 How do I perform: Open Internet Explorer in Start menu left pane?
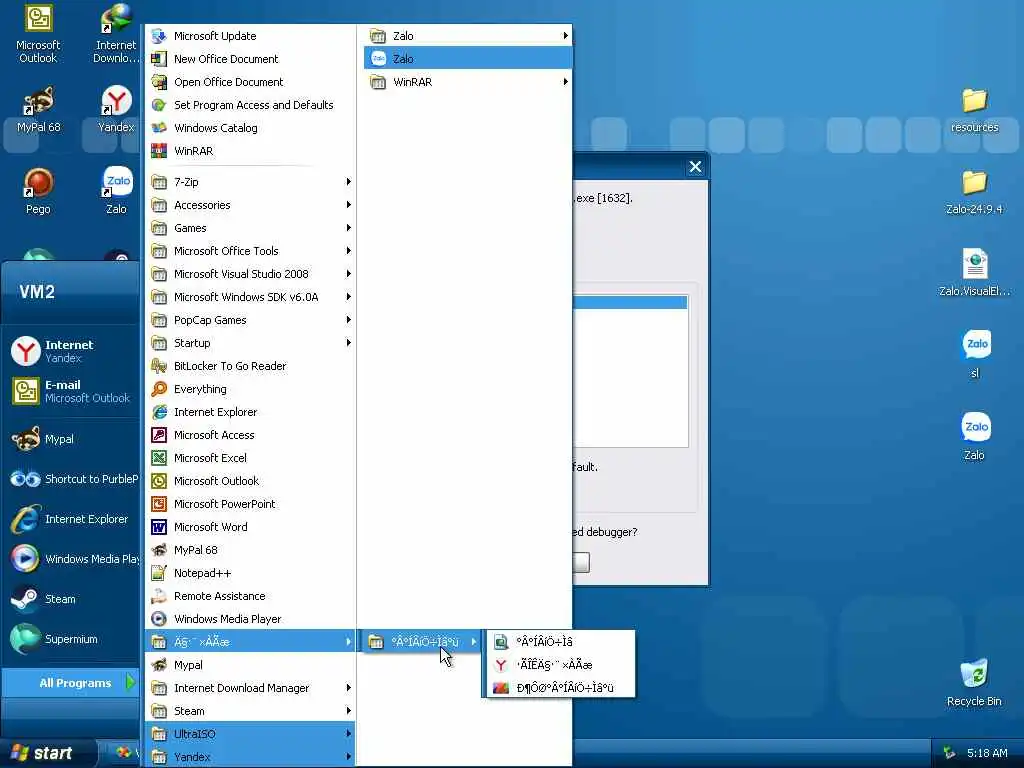coord(71,519)
